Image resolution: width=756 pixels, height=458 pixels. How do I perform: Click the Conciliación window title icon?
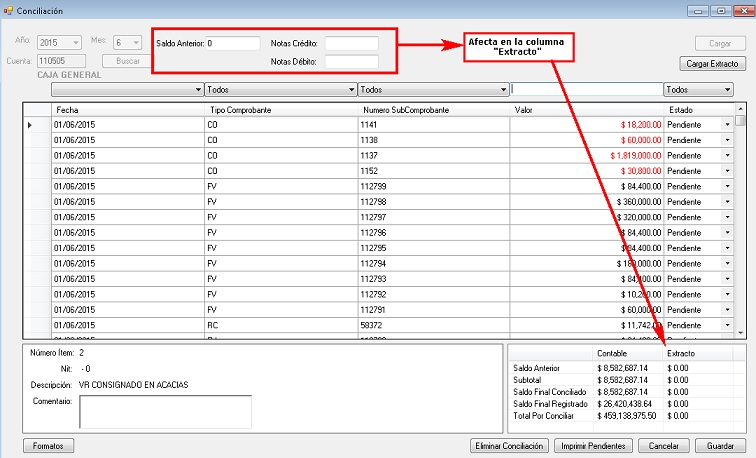pyautogui.click(x=9, y=11)
